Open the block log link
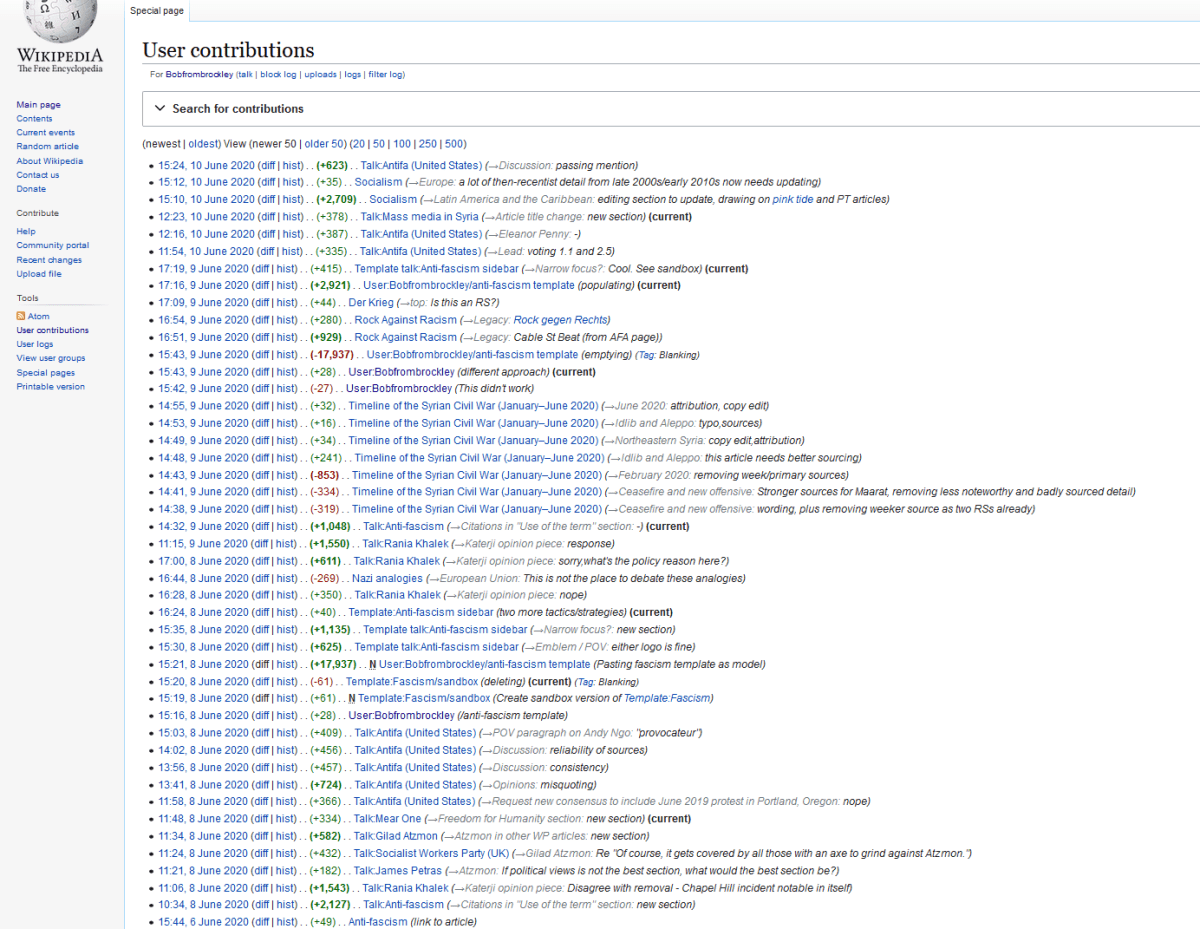1200x929 pixels. coord(278,74)
